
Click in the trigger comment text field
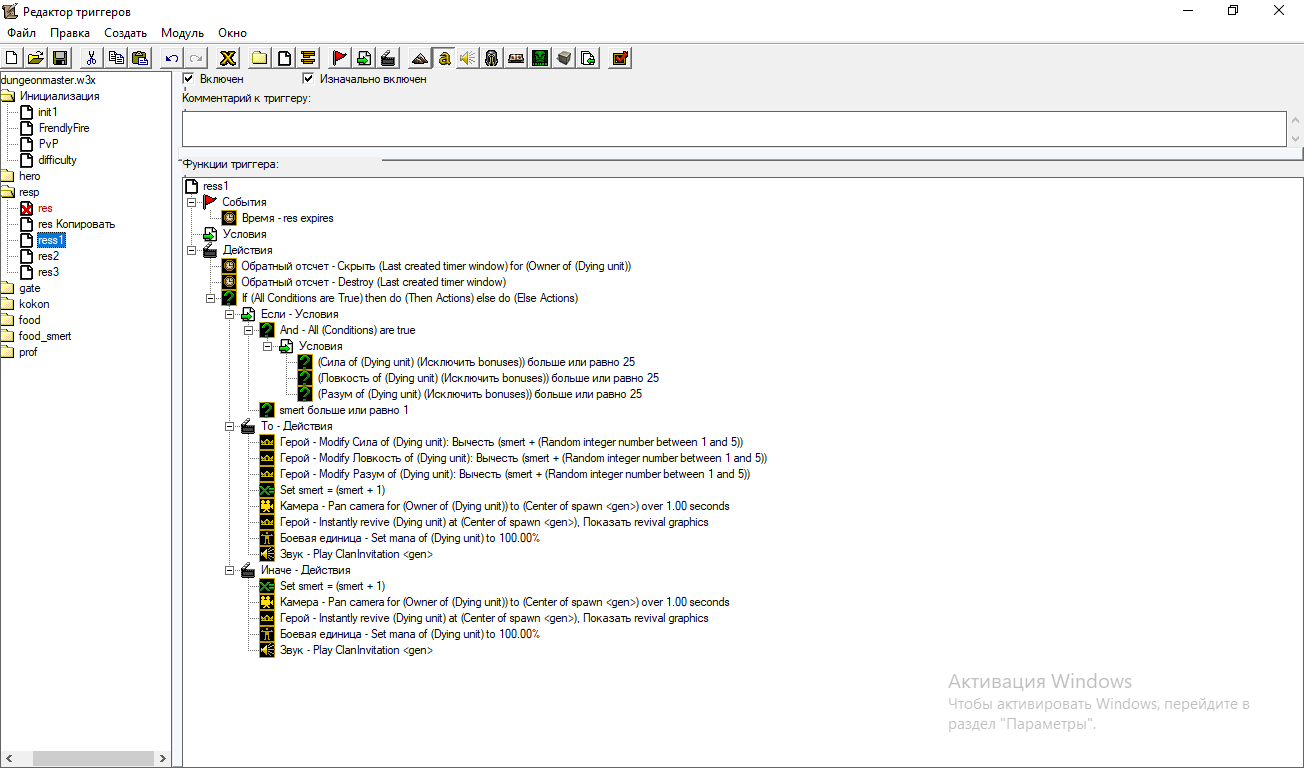click(x=734, y=128)
